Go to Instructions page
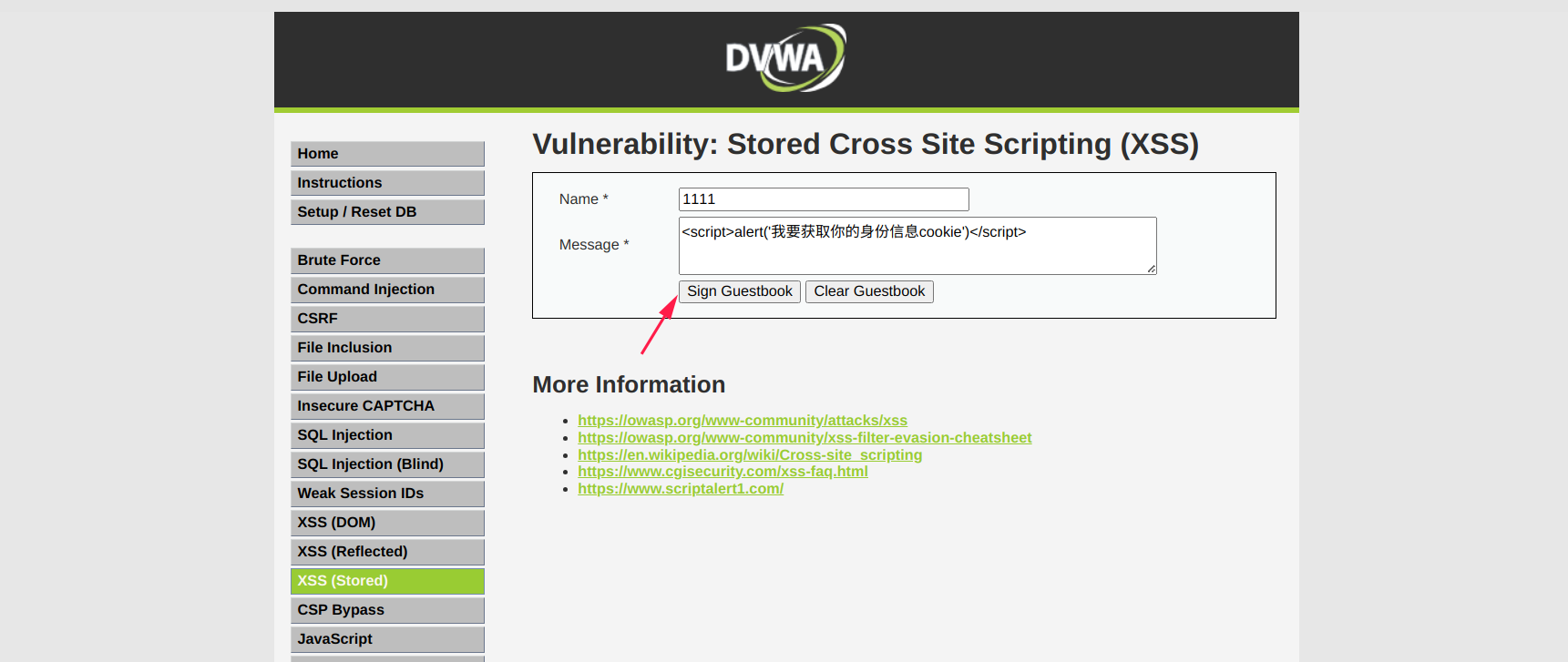This screenshot has height=662, width=1568. click(387, 183)
